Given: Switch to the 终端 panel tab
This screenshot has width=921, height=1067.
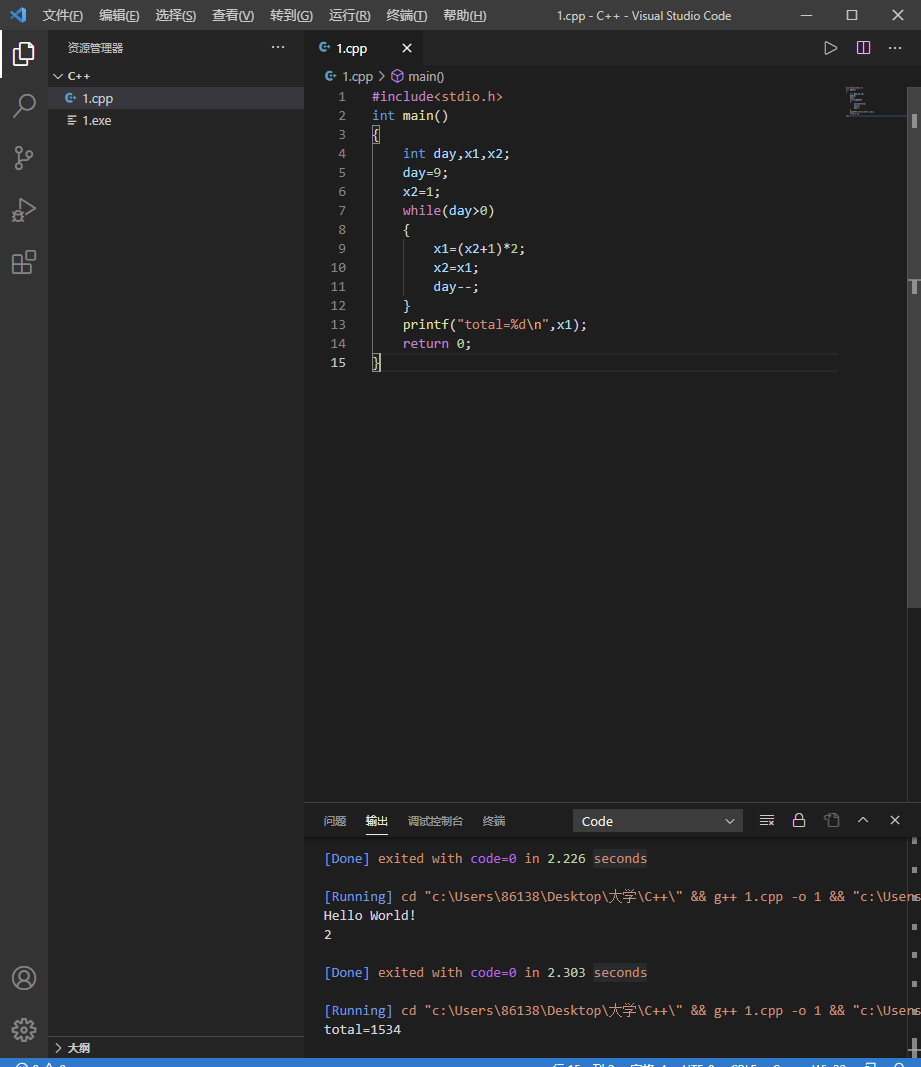Looking at the screenshot, I should 494,821.
